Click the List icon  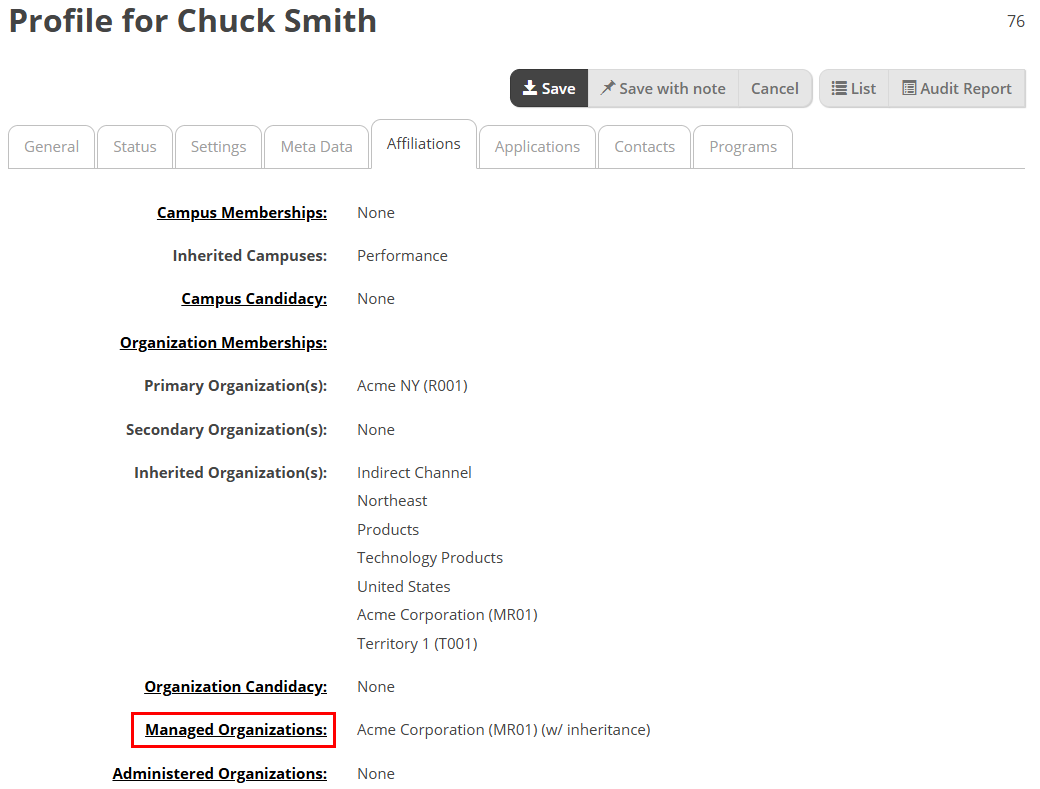tap(839, 88)
